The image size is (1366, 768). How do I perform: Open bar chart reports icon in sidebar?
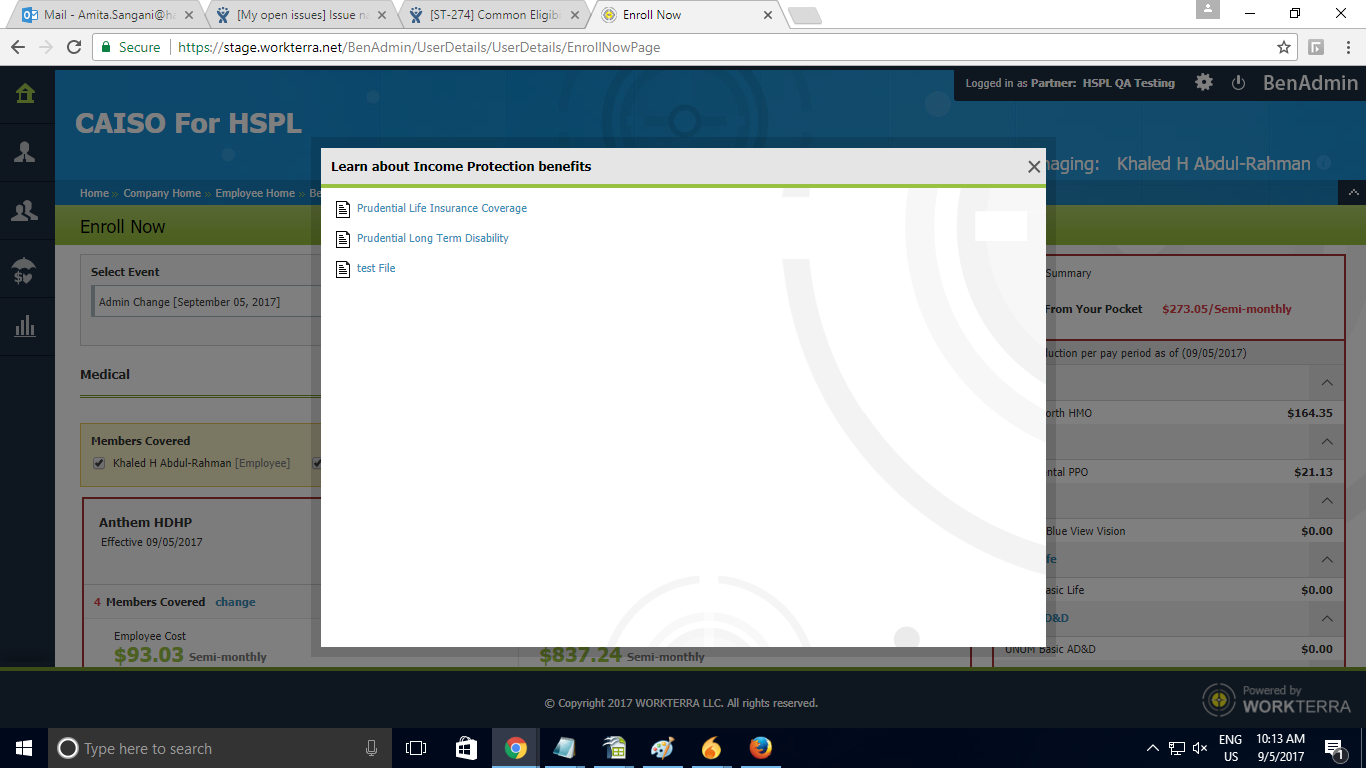point(25,326)
